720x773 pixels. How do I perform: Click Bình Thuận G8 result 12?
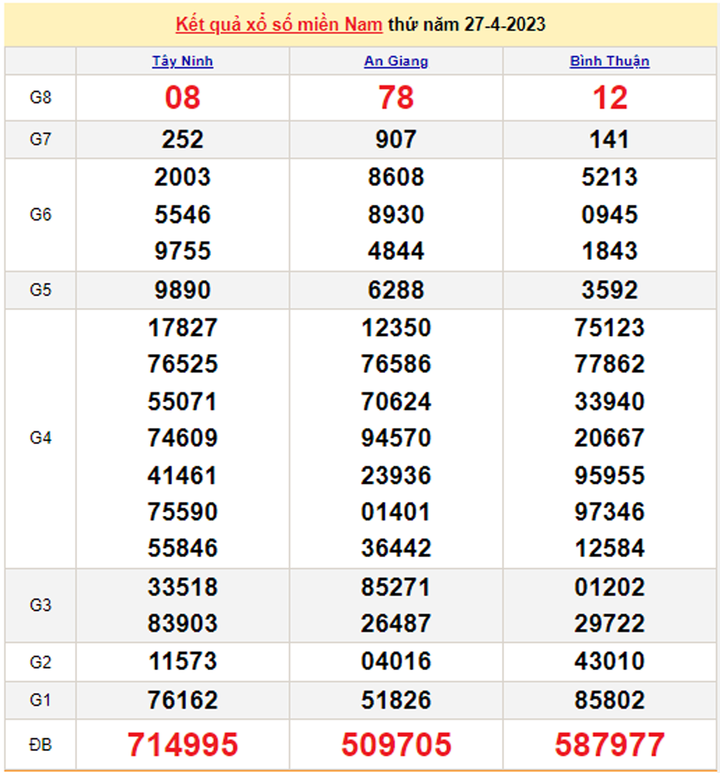tap(610, 97)
